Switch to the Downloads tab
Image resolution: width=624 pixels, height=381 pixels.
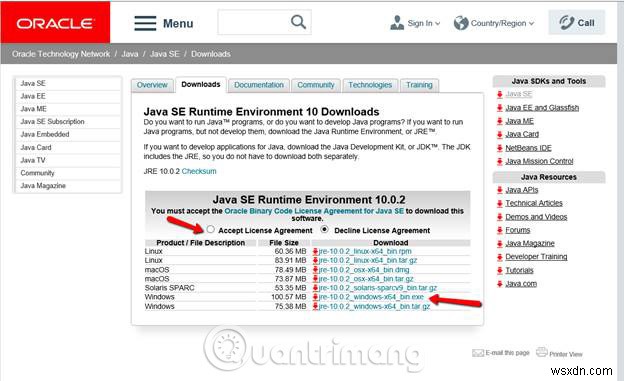click(201, 84)
